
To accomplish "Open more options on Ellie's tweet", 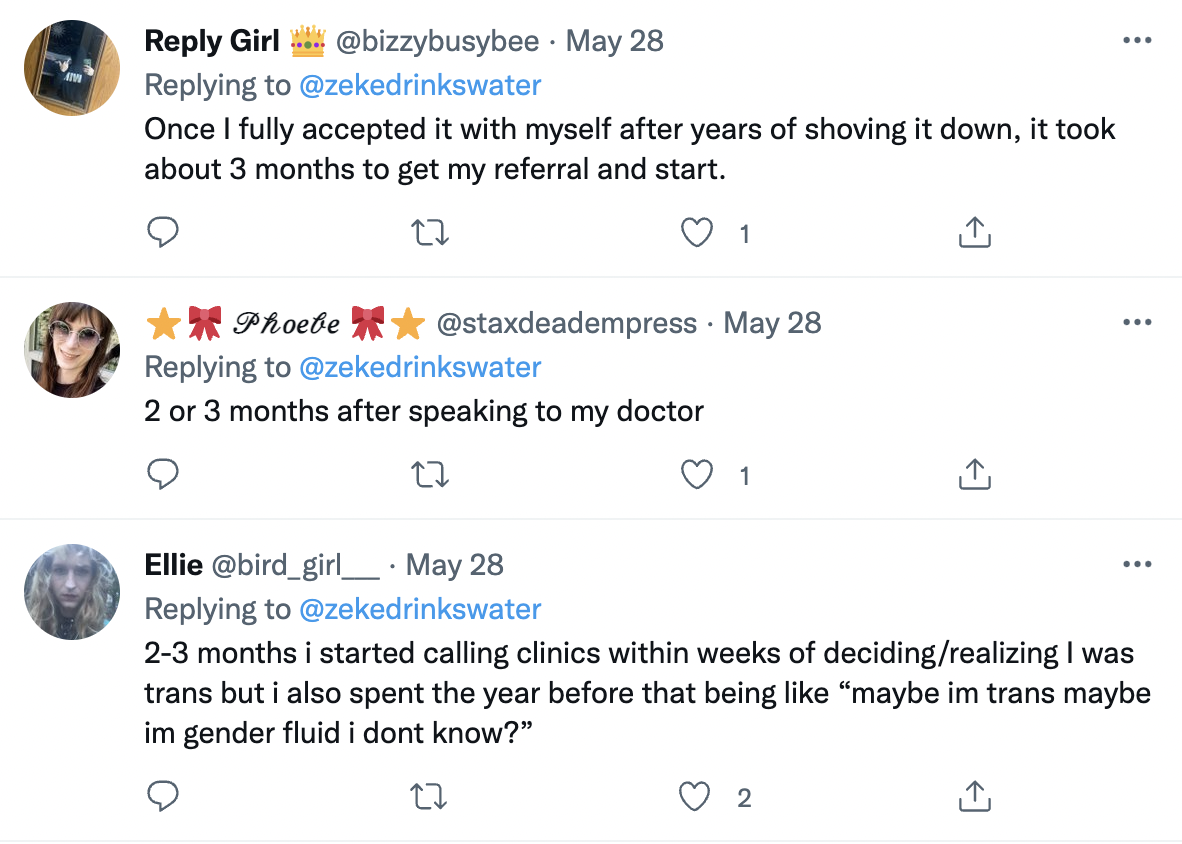I will click(x=1137, y=565).
